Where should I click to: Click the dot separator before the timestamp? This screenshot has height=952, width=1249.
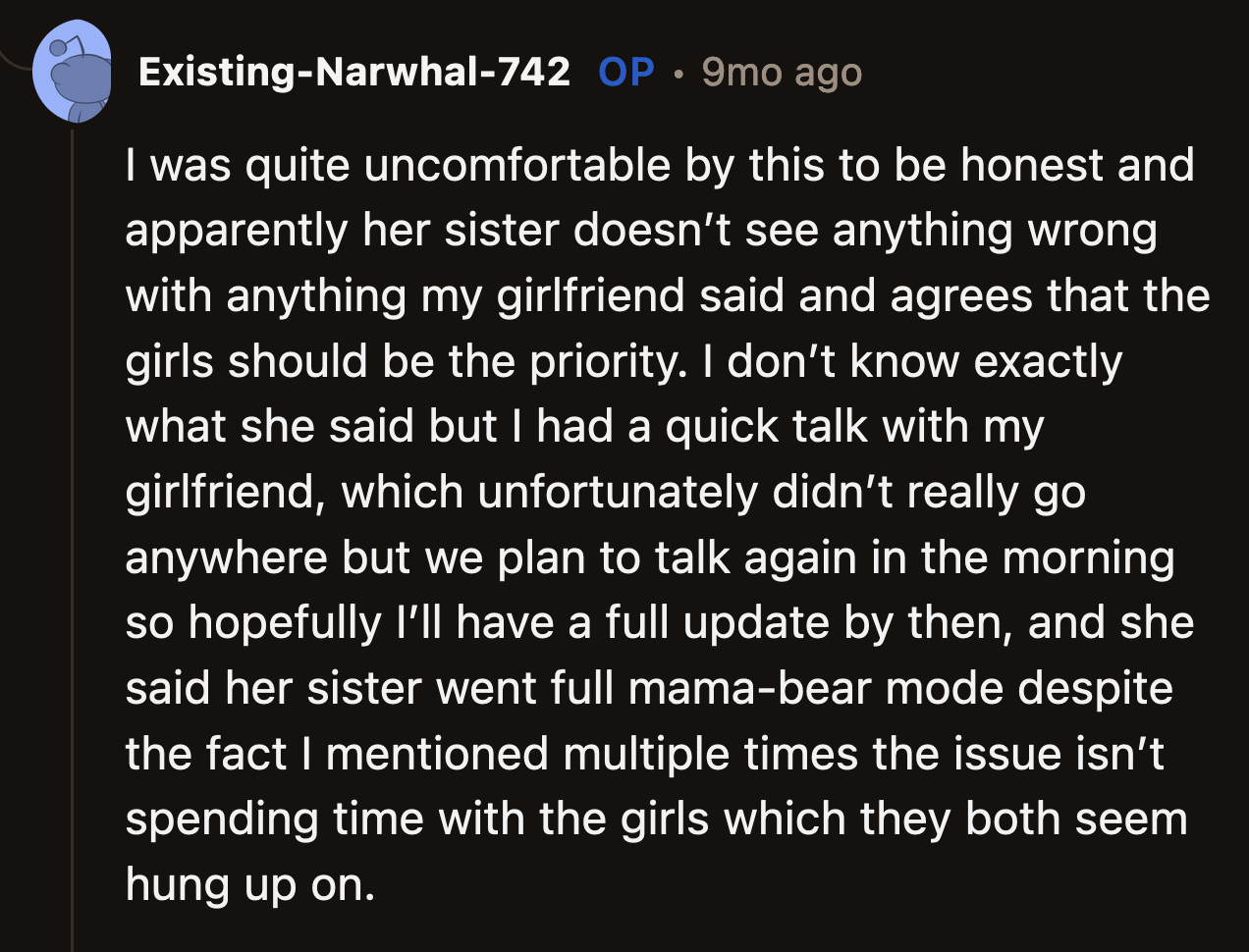pos(679,73)
